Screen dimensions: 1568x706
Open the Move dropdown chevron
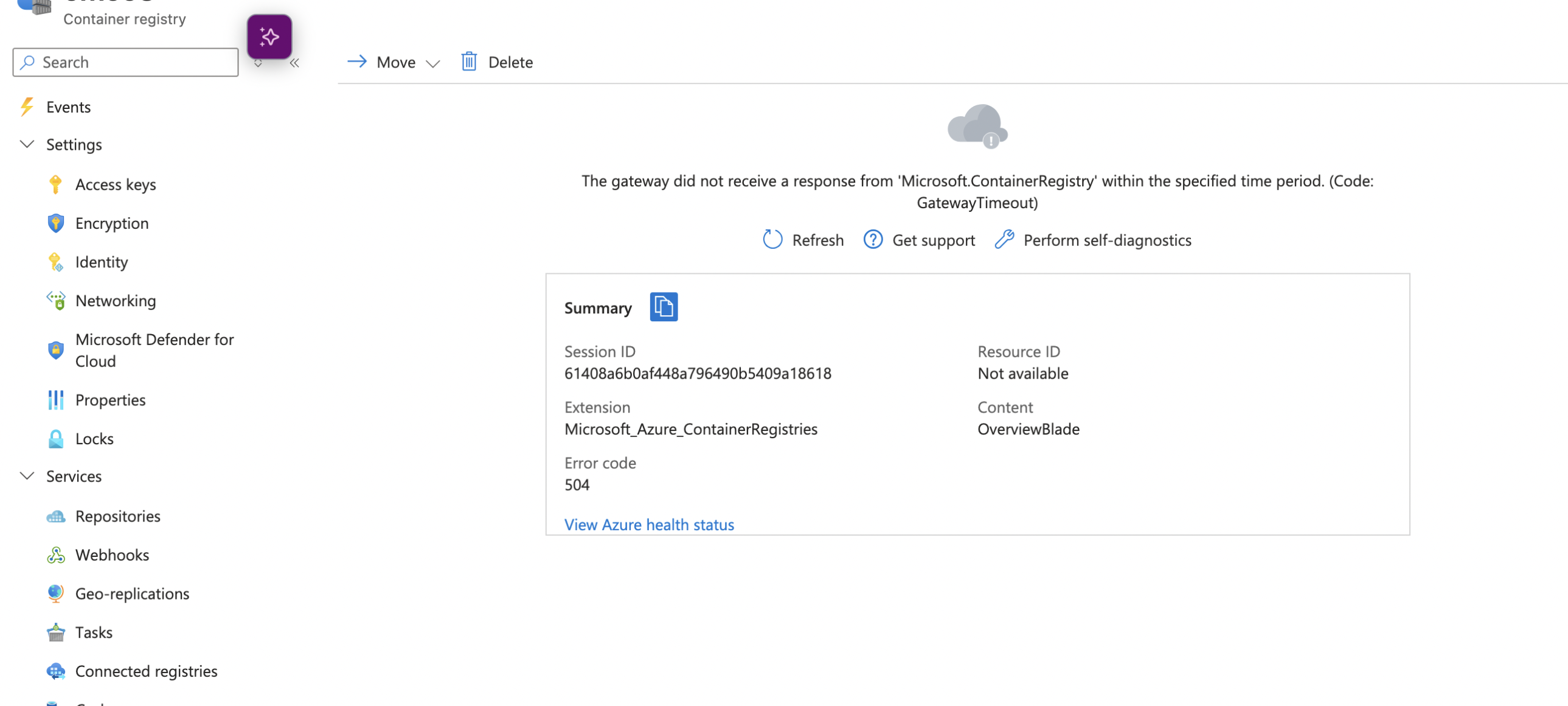(x=433, y=63)
